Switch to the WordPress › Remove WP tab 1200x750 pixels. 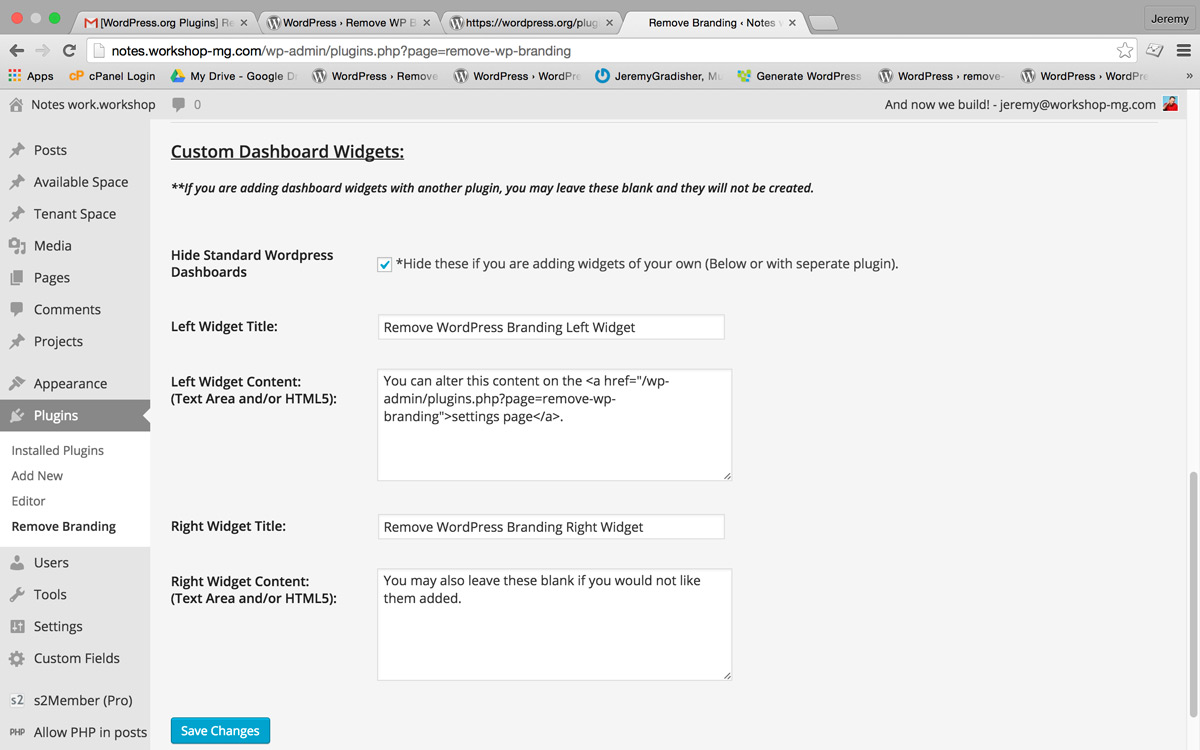tap(348, 22)
